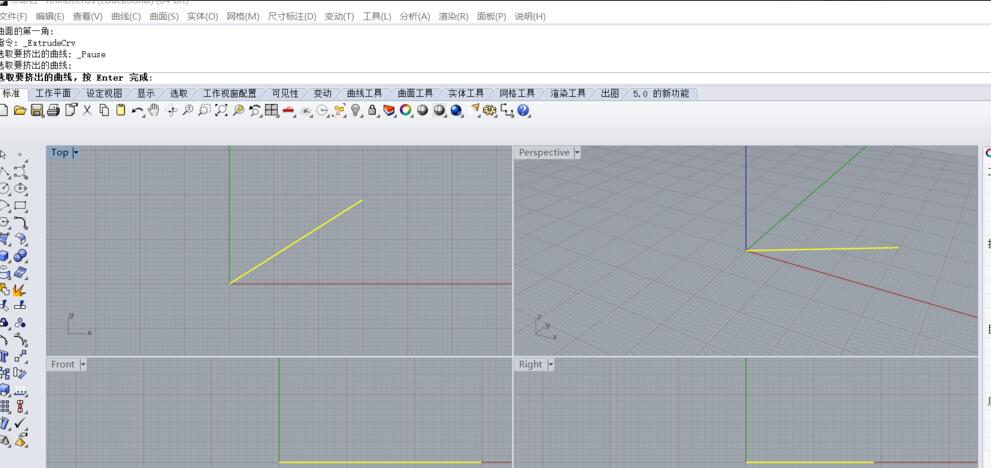Open a file with the folder icon
Image resolution: width=991 pixels, height=468 pixels.
click(x=20, y=110)
